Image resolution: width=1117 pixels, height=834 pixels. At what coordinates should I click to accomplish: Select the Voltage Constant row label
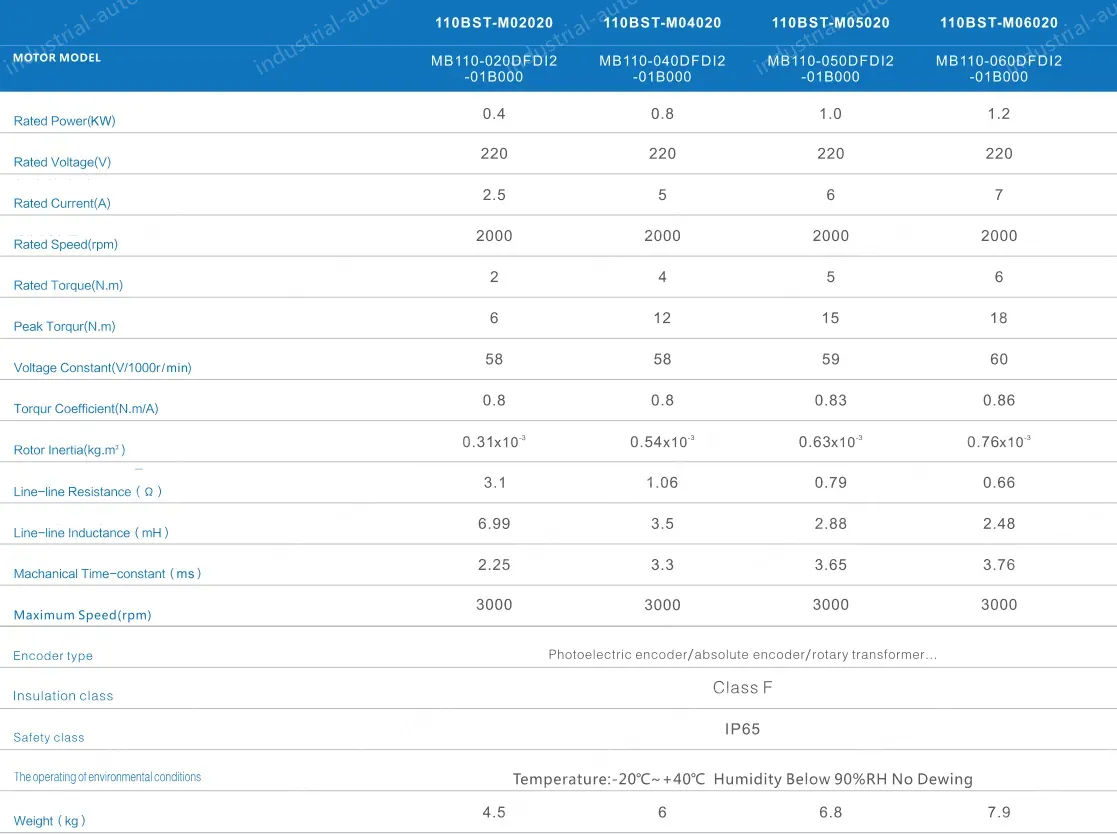pos(102,368)
